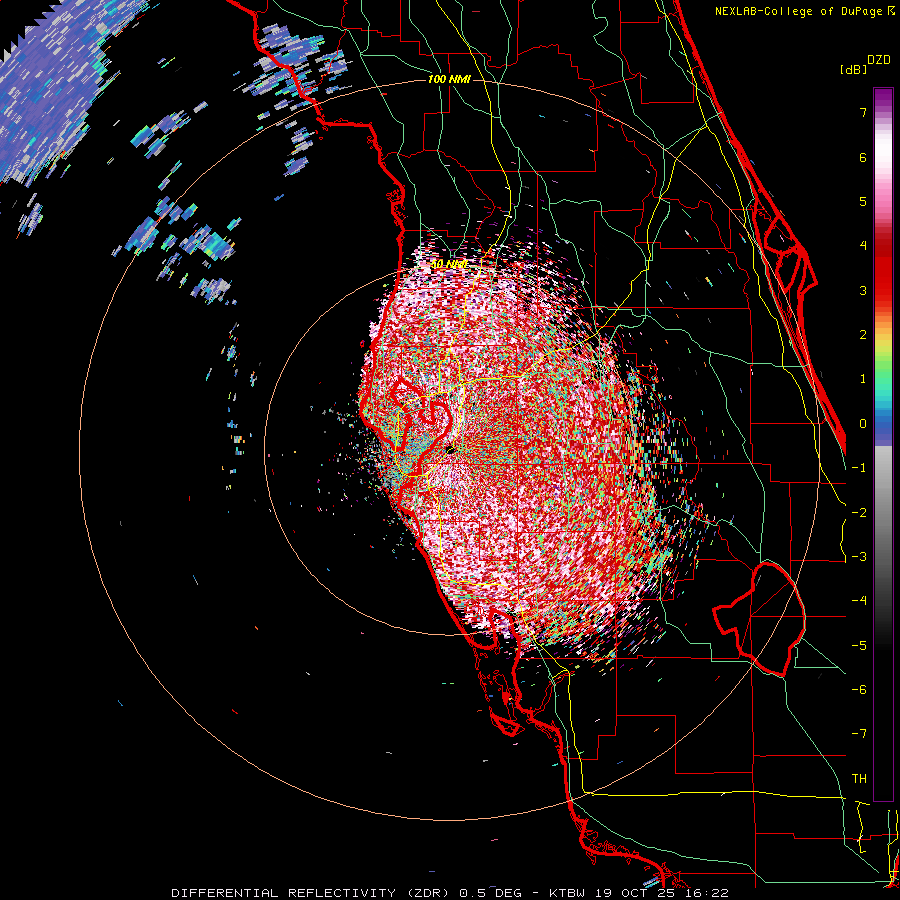
Task: Pick the green 1 dB color on scale bar
Action: pyautogui.click(x=883, y=379)
